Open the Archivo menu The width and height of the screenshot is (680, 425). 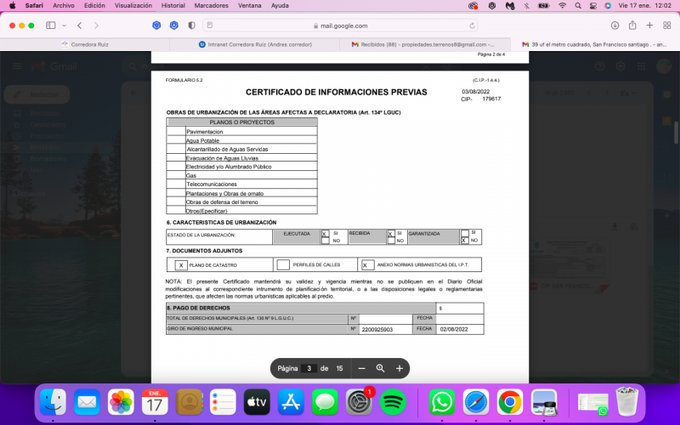tap(63, 6)
